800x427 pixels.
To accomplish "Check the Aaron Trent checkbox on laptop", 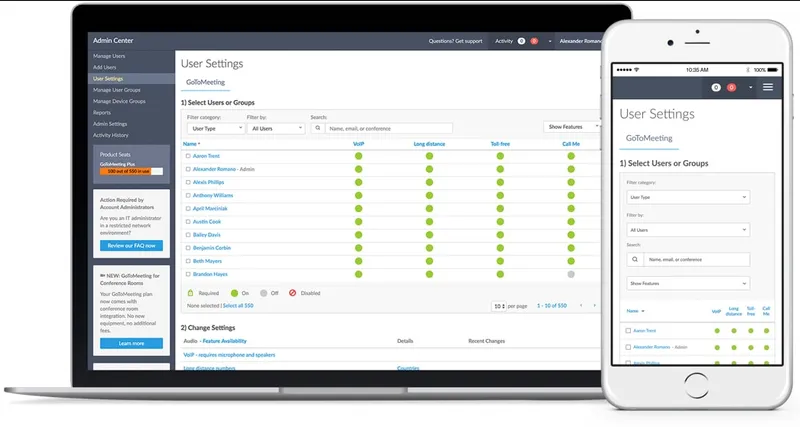I will coord(188,156).
